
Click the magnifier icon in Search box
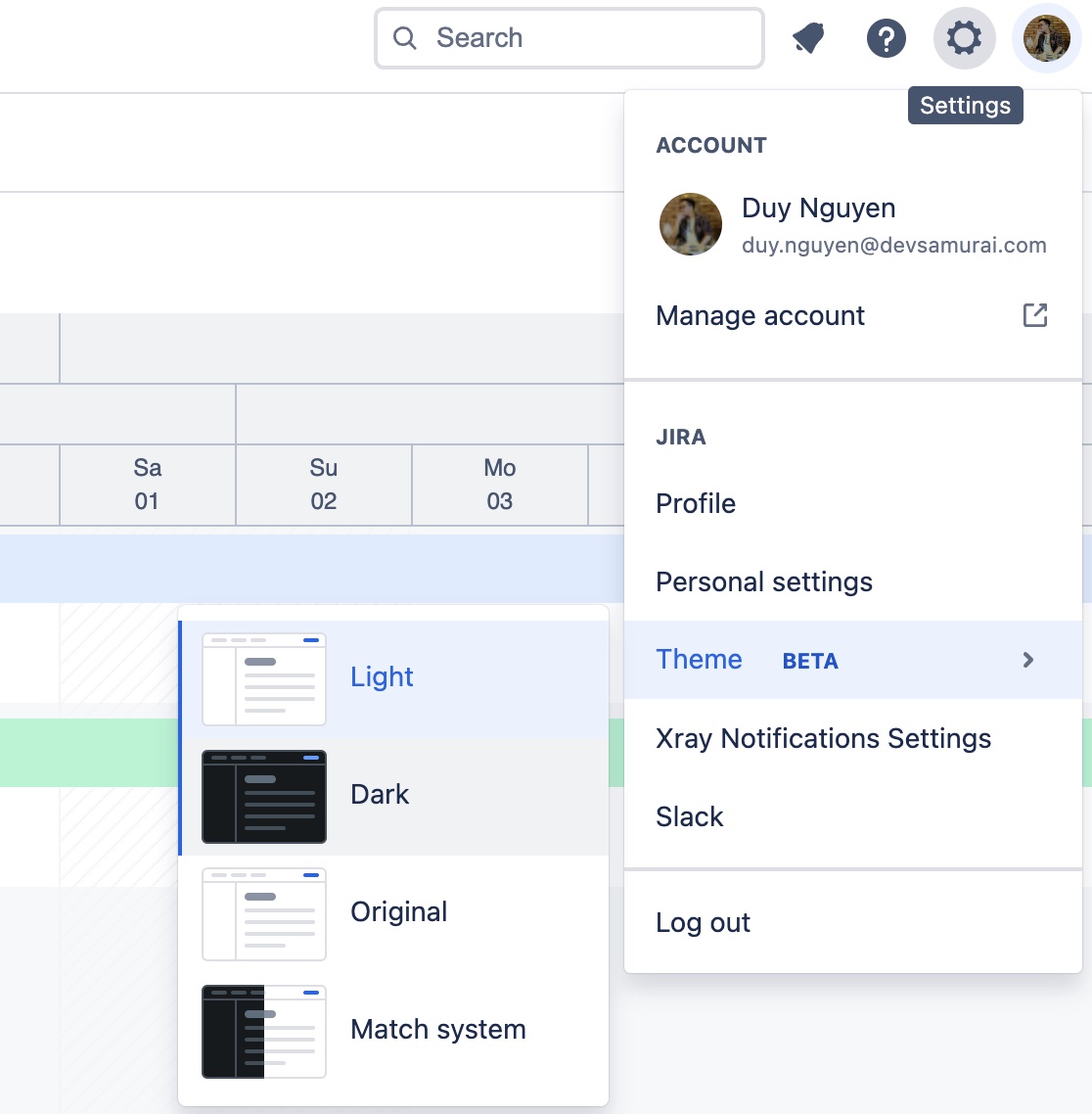[x=405, y=37]
